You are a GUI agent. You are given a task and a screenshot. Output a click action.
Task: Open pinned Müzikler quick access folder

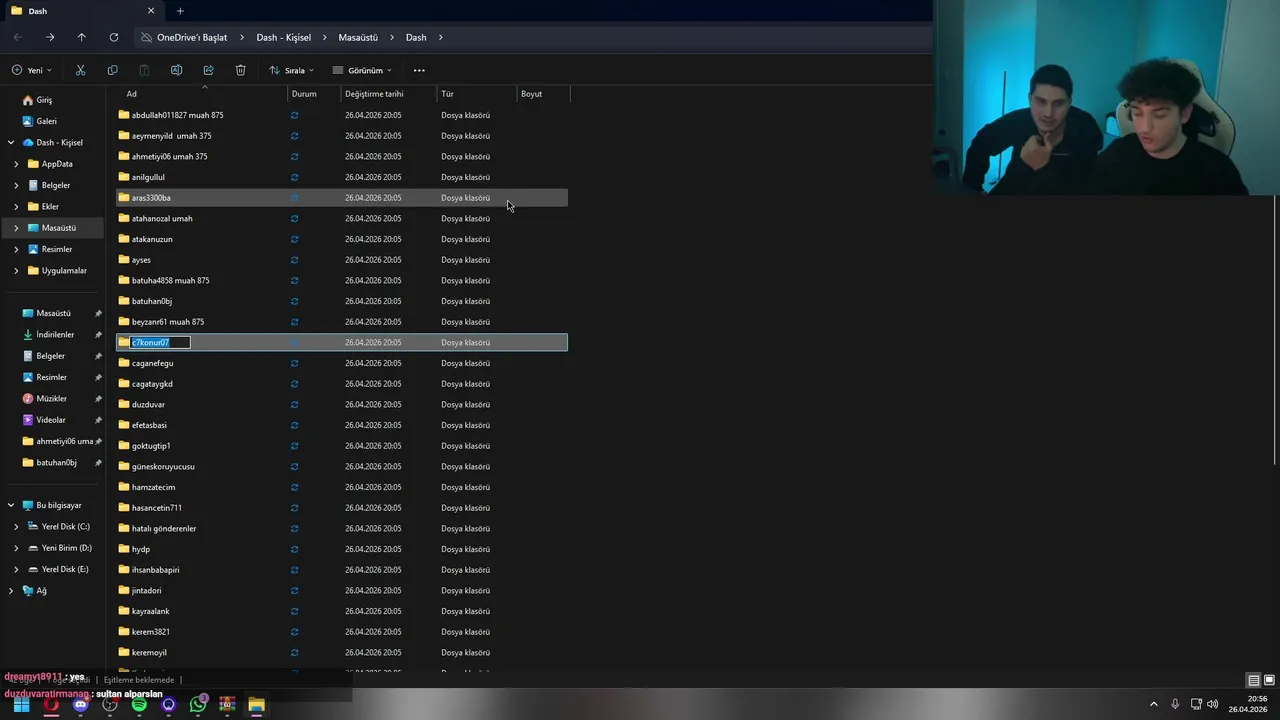(x=51, y=399)
